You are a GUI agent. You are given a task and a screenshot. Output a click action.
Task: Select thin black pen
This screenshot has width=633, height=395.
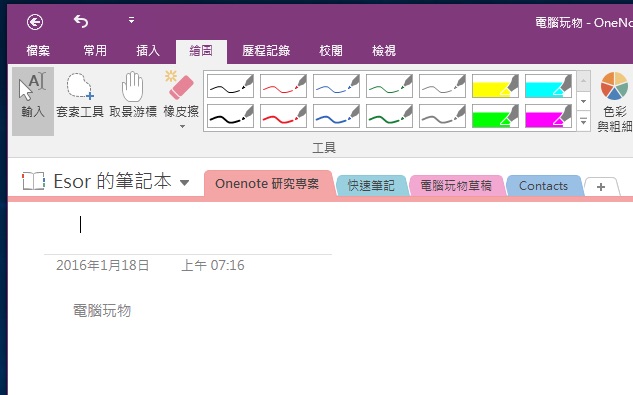231,86
